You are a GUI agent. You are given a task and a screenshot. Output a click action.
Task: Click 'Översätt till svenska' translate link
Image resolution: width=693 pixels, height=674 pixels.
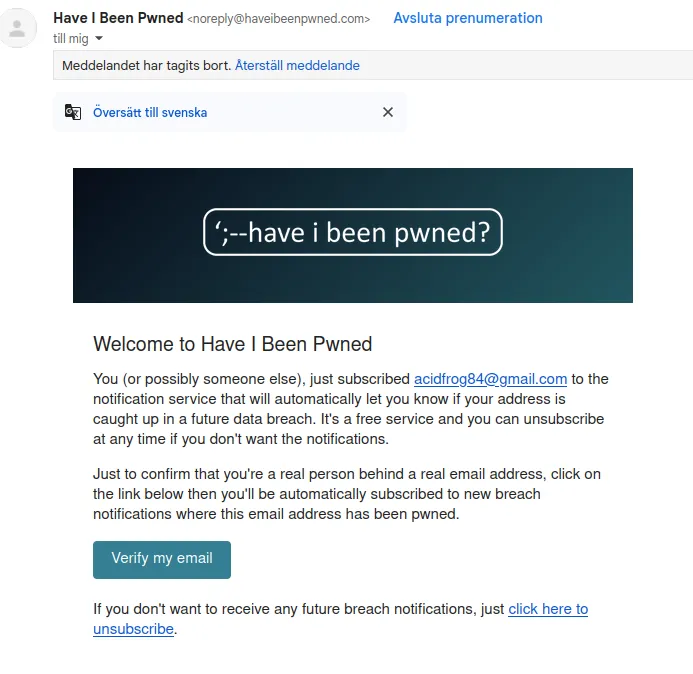[150, 113]
